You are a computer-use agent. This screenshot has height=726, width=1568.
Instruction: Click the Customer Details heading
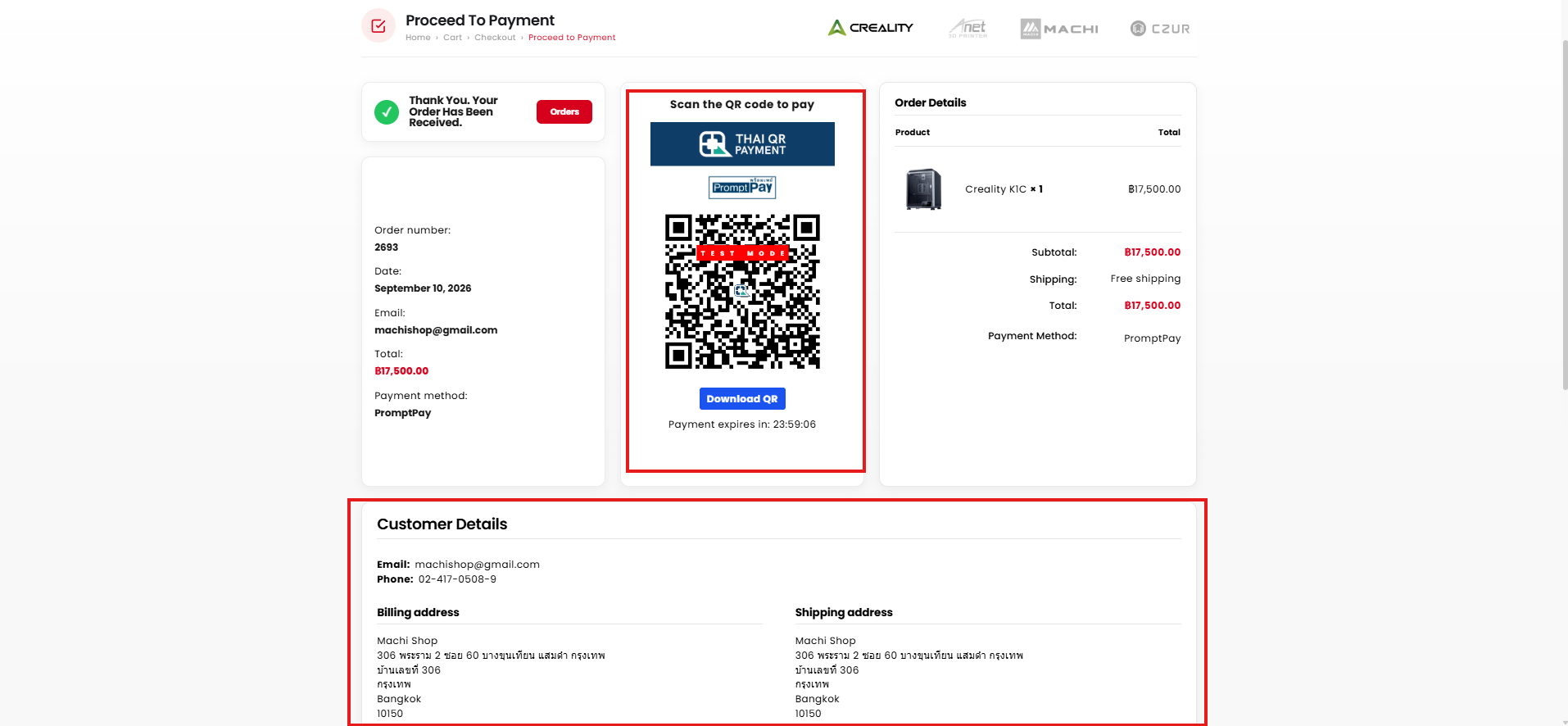pyautogui.click(x=442, y=524)
